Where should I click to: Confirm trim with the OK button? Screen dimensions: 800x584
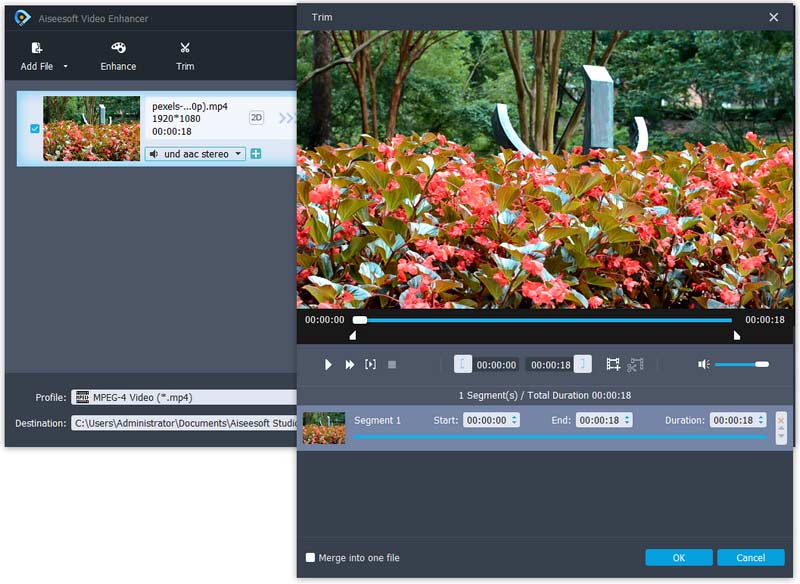[679, 557]
